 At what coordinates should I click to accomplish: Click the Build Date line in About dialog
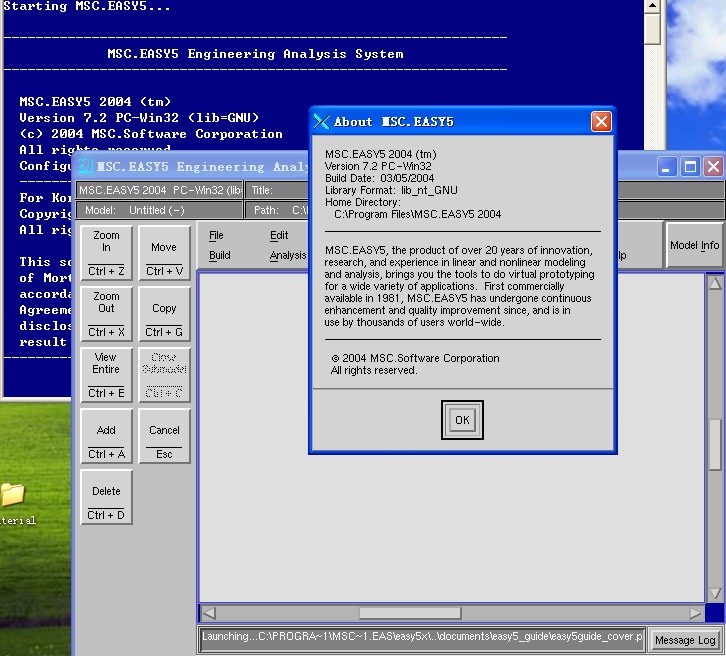(380, 178)
